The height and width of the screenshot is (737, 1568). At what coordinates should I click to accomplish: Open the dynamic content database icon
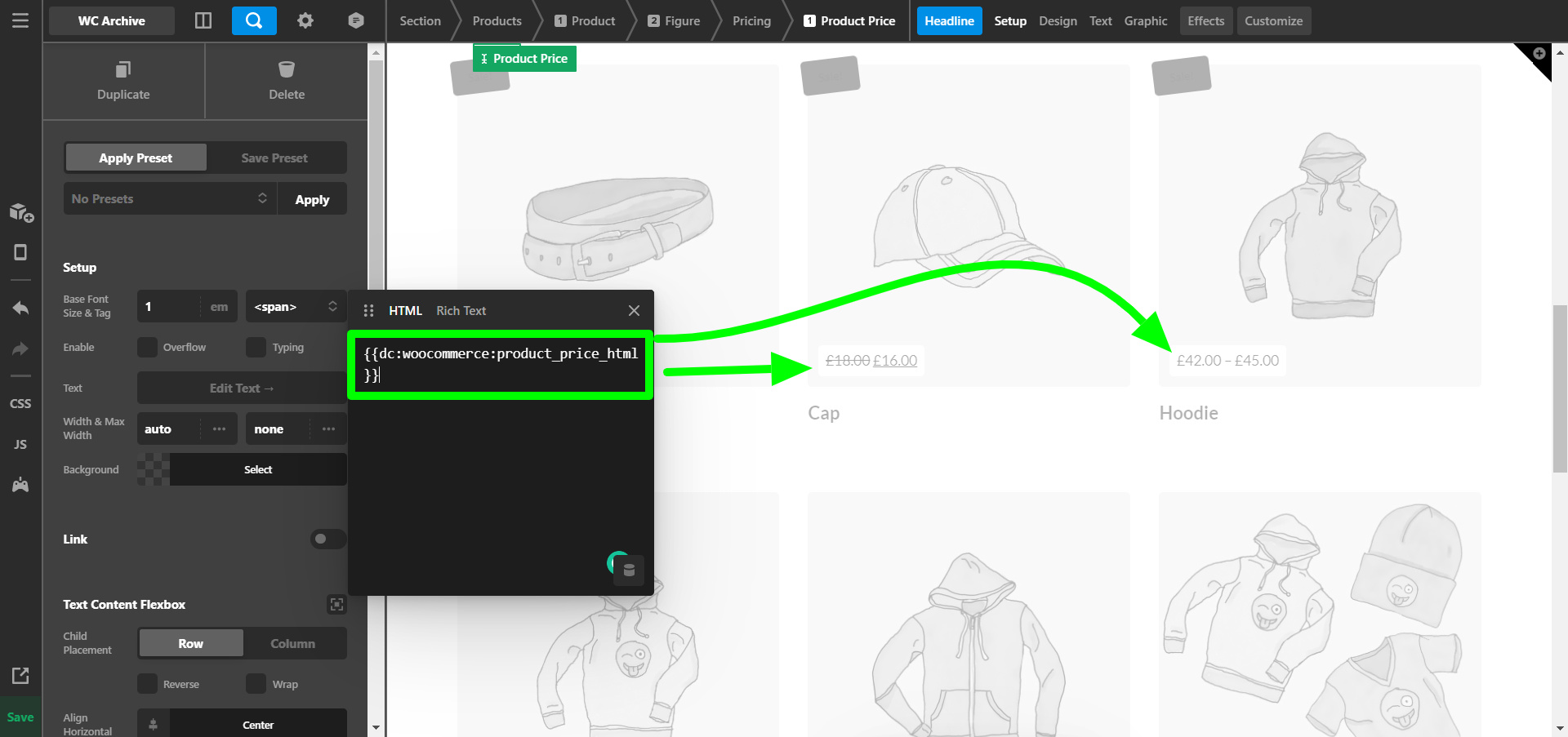click(629, 570)
